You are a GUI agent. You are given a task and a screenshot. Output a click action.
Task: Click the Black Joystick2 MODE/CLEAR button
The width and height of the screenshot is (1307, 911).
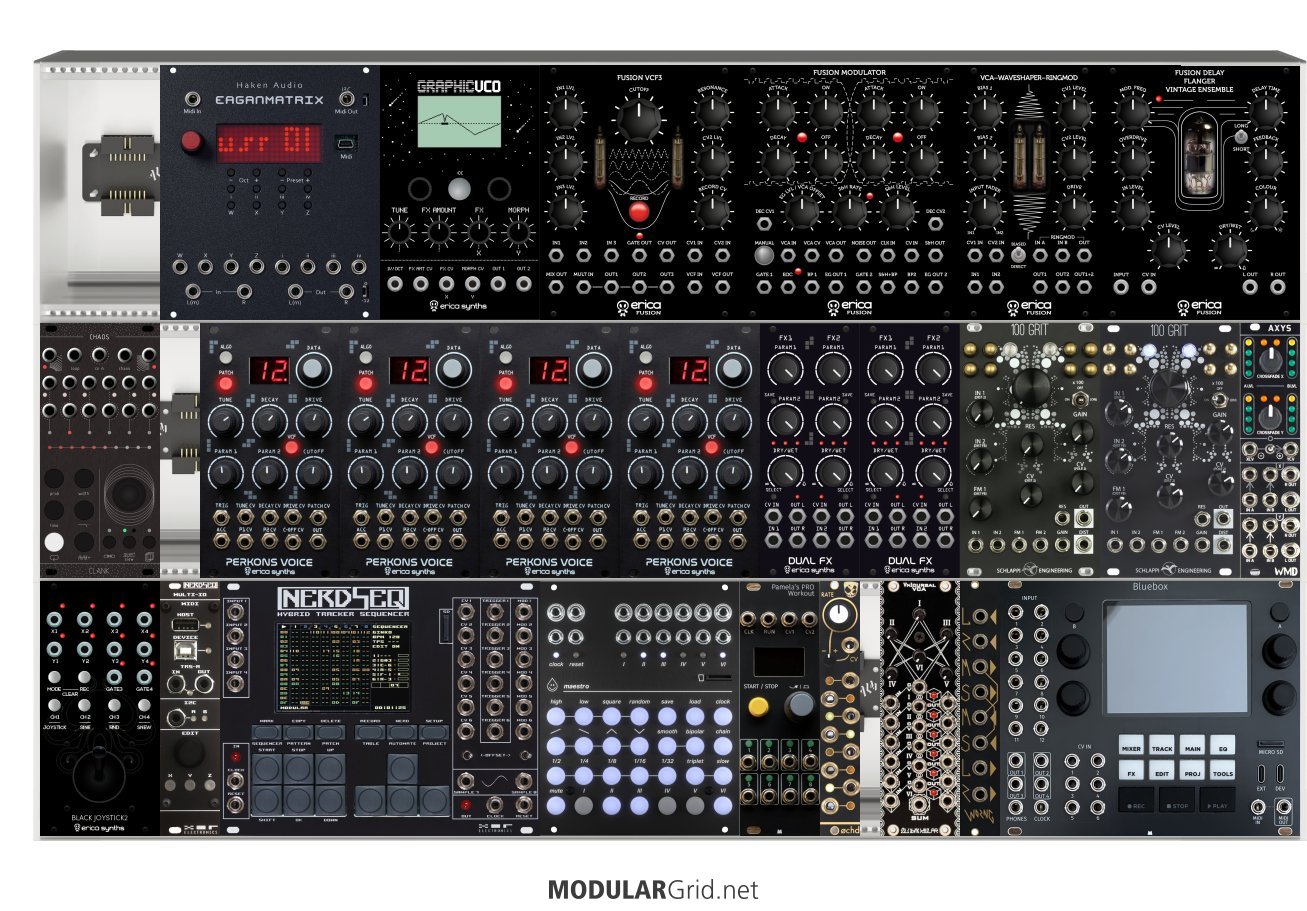pyautogui.click(x=55, y=678)
